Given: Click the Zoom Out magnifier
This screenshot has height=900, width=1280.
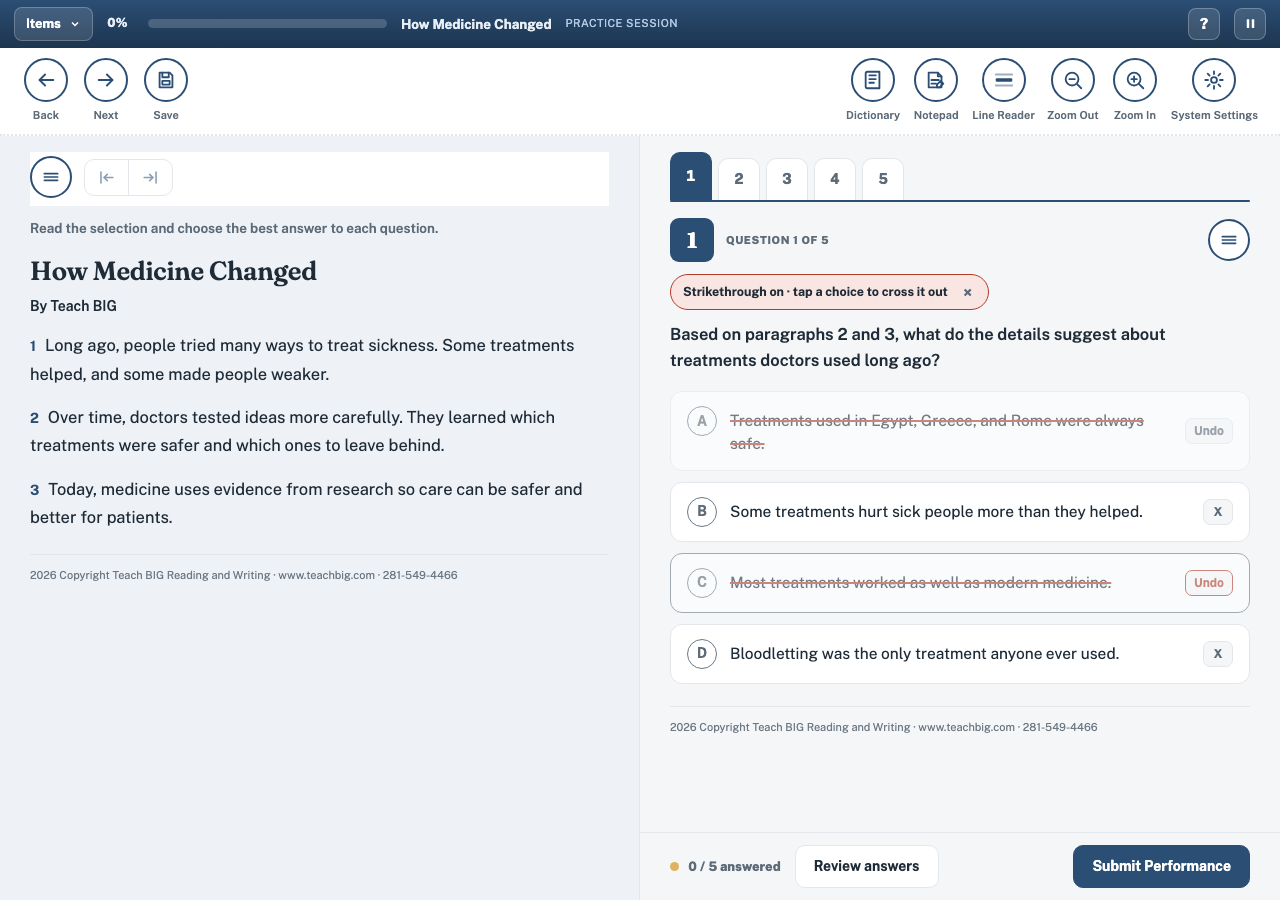Looking at the screenshot, I should pos(1073,80).
